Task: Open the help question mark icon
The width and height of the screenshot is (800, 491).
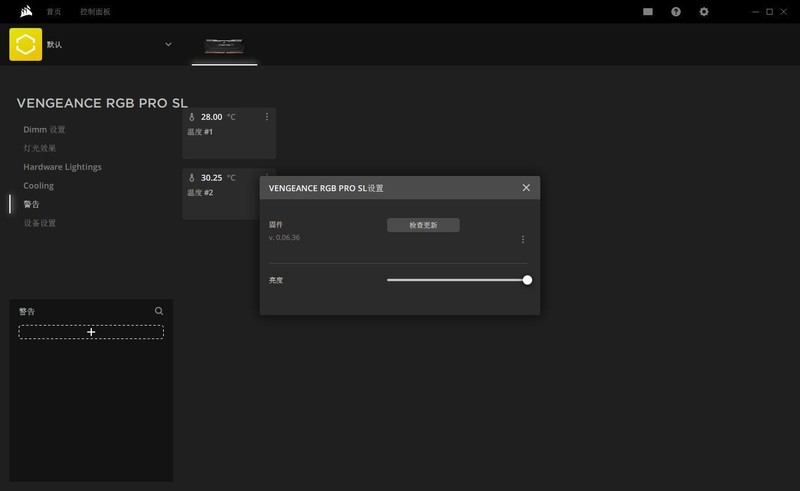Action: pos(676,12)
